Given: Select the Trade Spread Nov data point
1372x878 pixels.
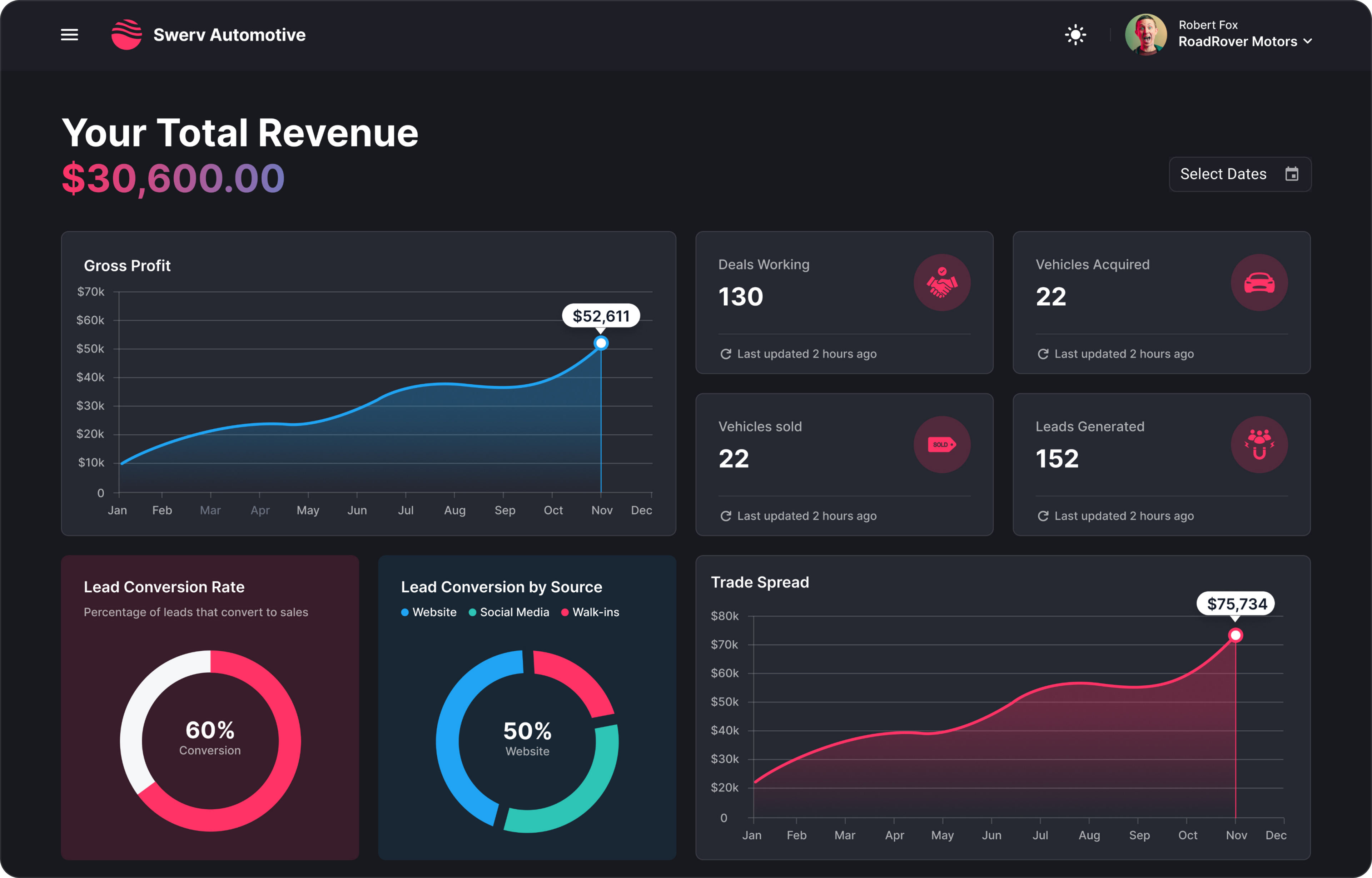Looking at the screenshot, I should coord(1235,635).
